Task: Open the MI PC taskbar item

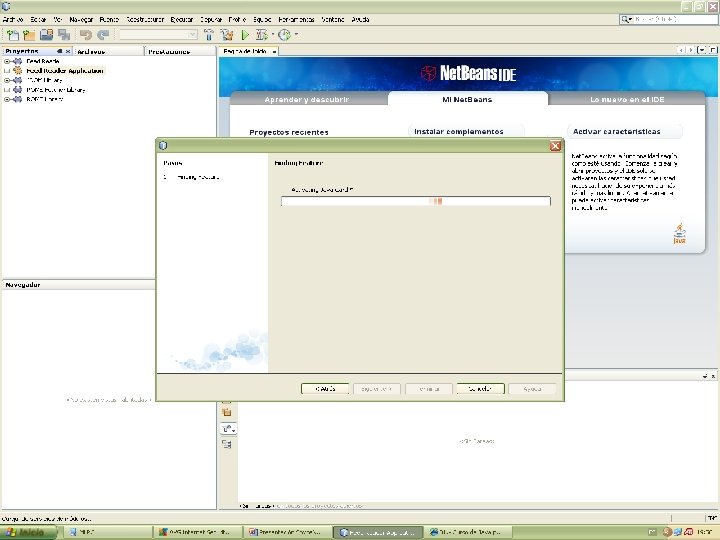Action: pos(108,532)
